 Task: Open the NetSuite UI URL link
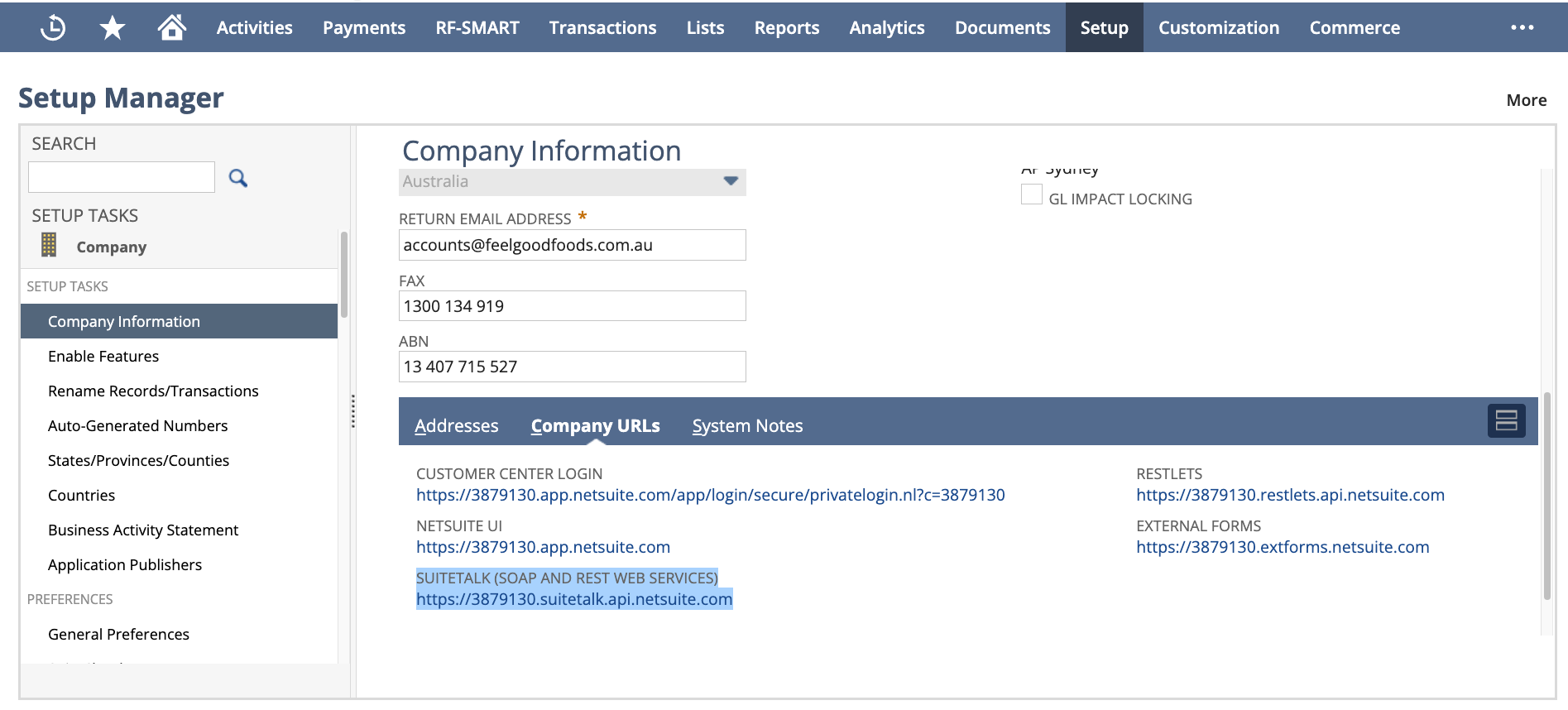(543, 547)
